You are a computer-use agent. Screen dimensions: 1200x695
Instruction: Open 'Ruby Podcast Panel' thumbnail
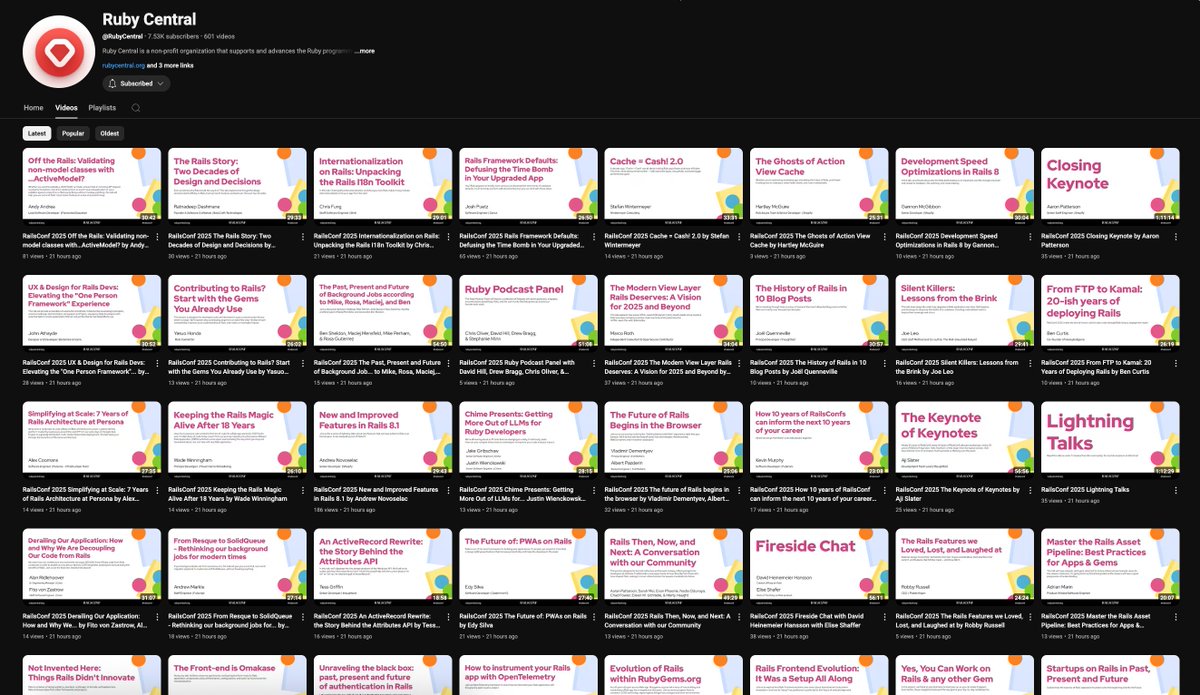point(528,313)
